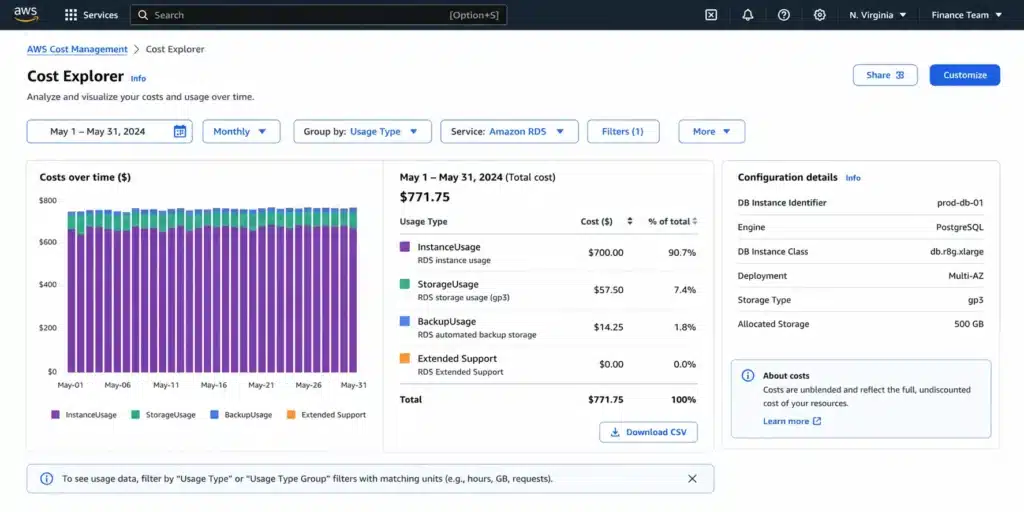Click the Services menu label
This screenshot has width=1024, height=512.
[101, 15]
